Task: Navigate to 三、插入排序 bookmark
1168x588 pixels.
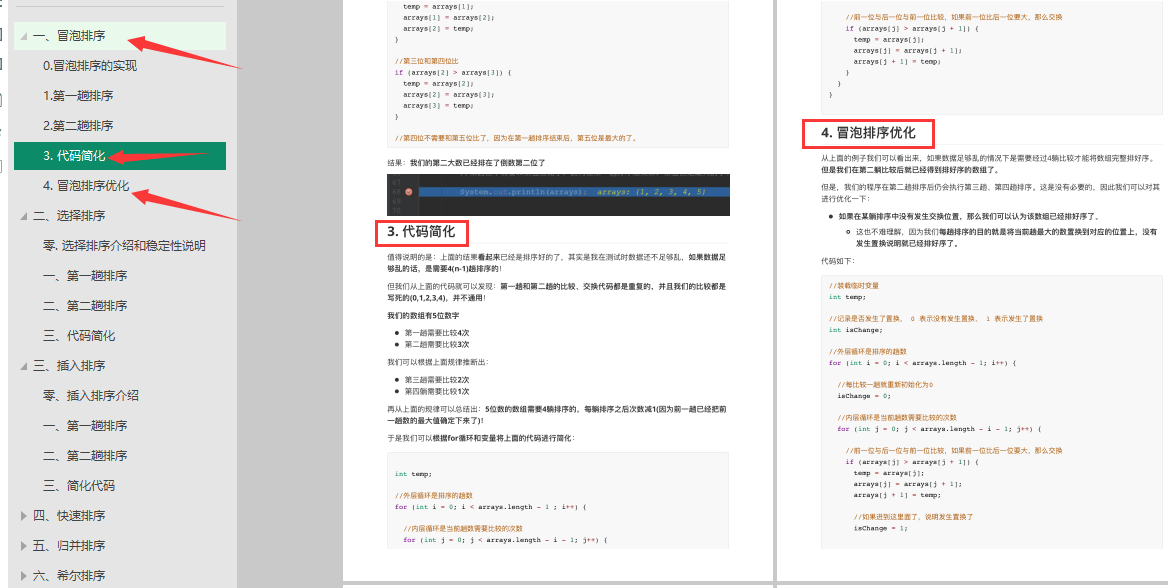Action: [69, 366]
